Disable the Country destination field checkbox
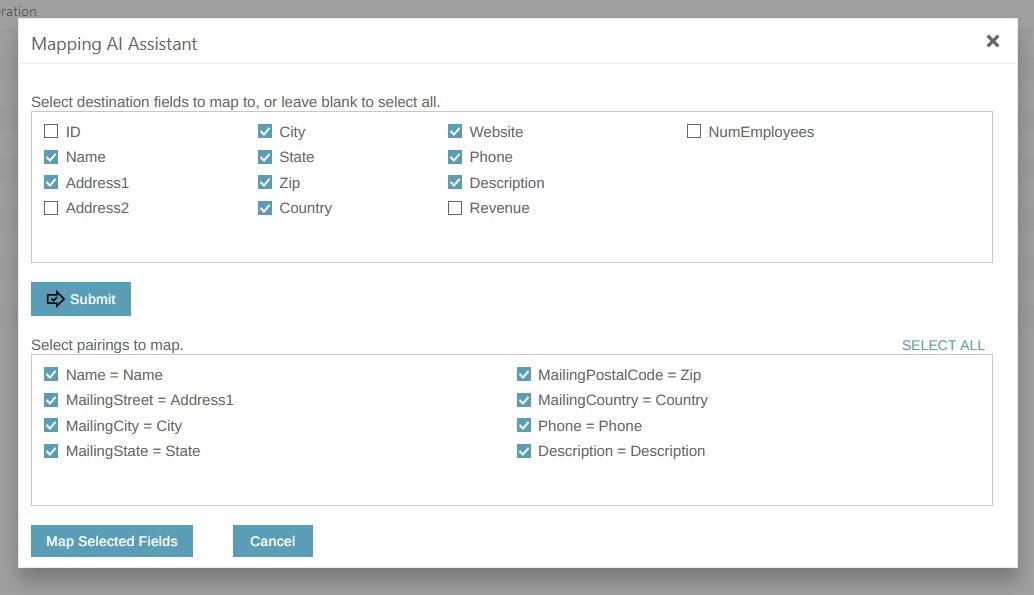 (x=266, y=207)
